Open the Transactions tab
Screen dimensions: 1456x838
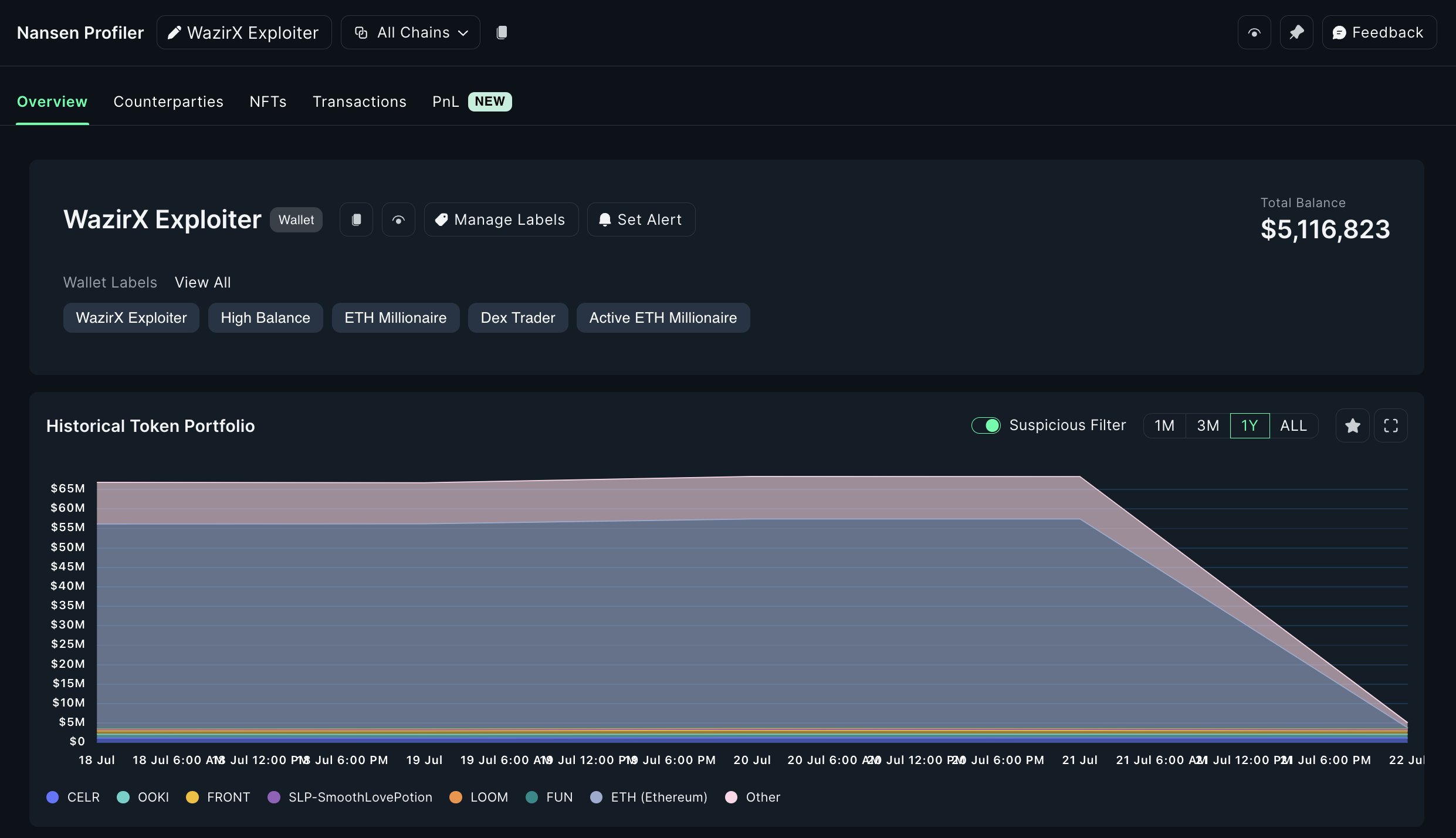point(360,102)
